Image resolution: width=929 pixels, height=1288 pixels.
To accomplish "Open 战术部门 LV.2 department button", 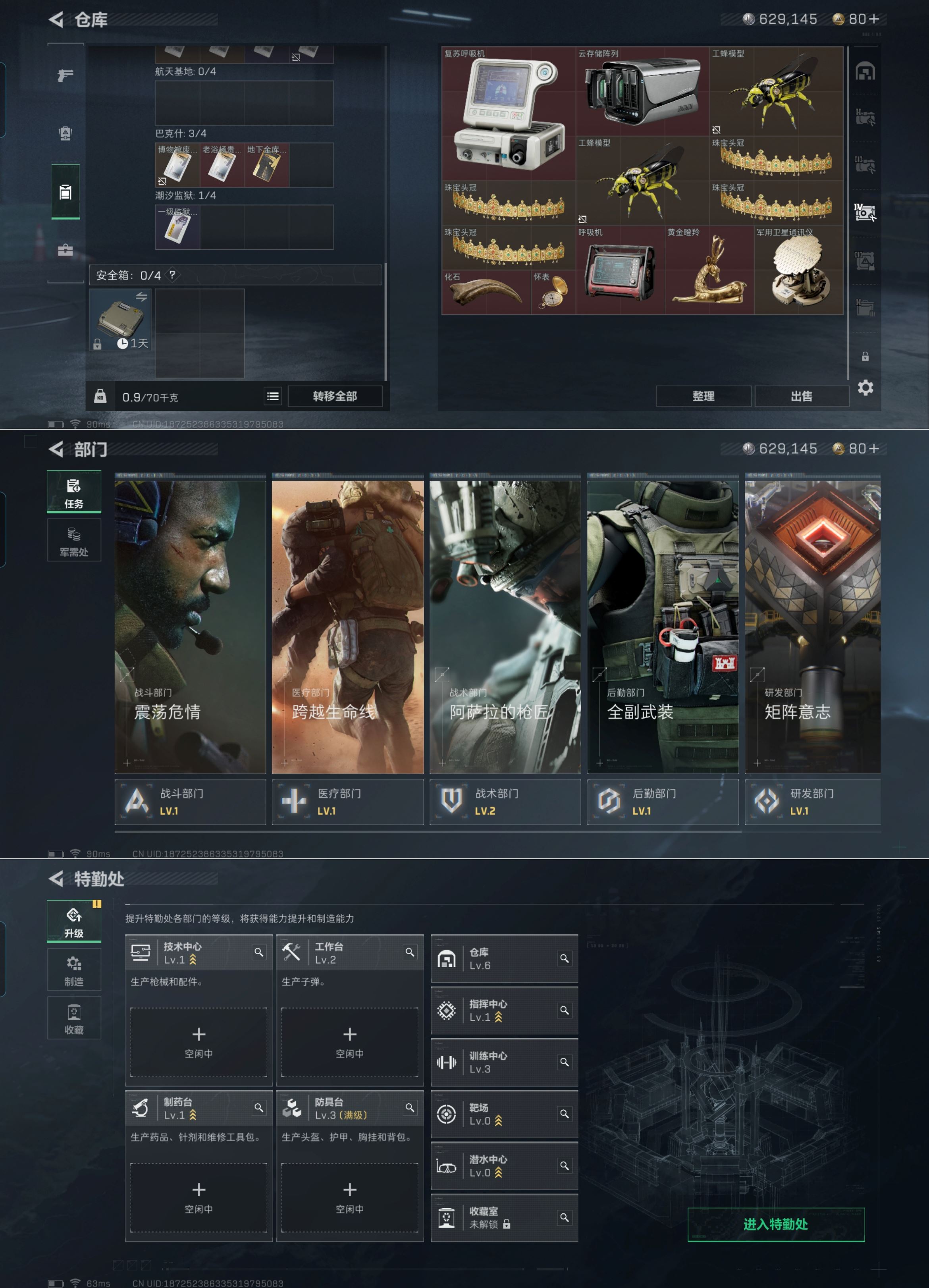I will [x=505, y=802].
